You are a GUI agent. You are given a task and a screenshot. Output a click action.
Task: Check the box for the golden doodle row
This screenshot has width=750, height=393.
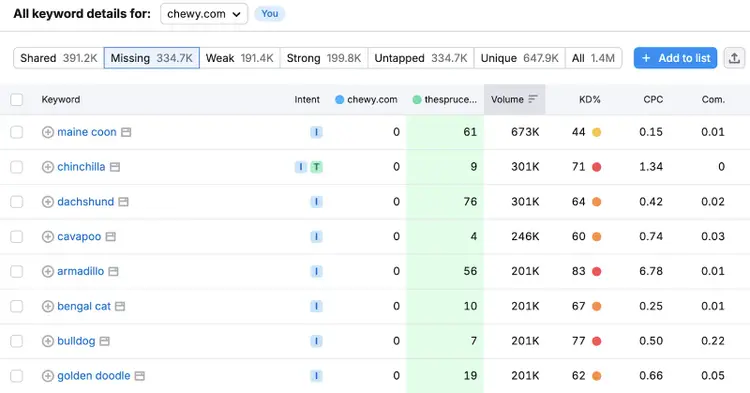coord(17,376)
